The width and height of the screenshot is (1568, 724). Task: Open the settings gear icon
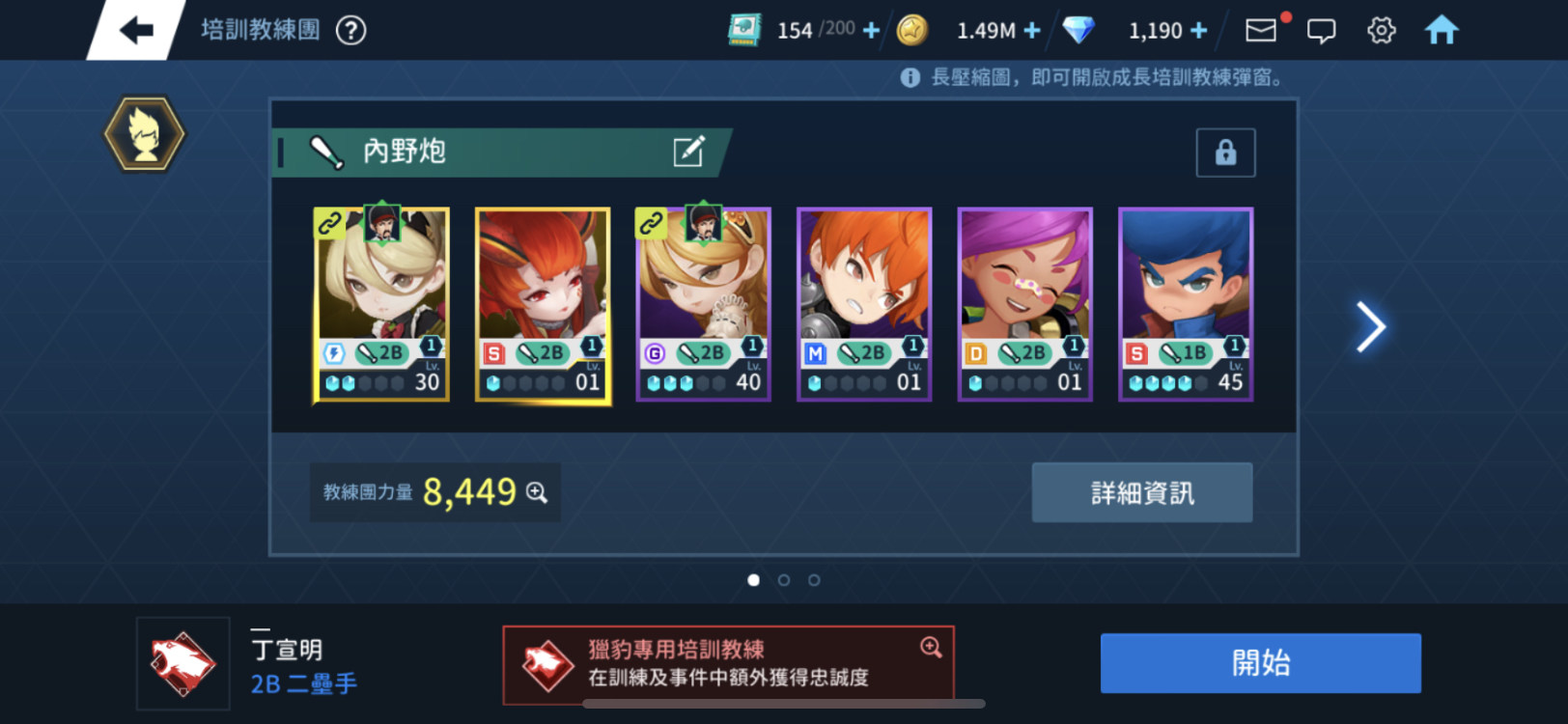pos(1382,31)
